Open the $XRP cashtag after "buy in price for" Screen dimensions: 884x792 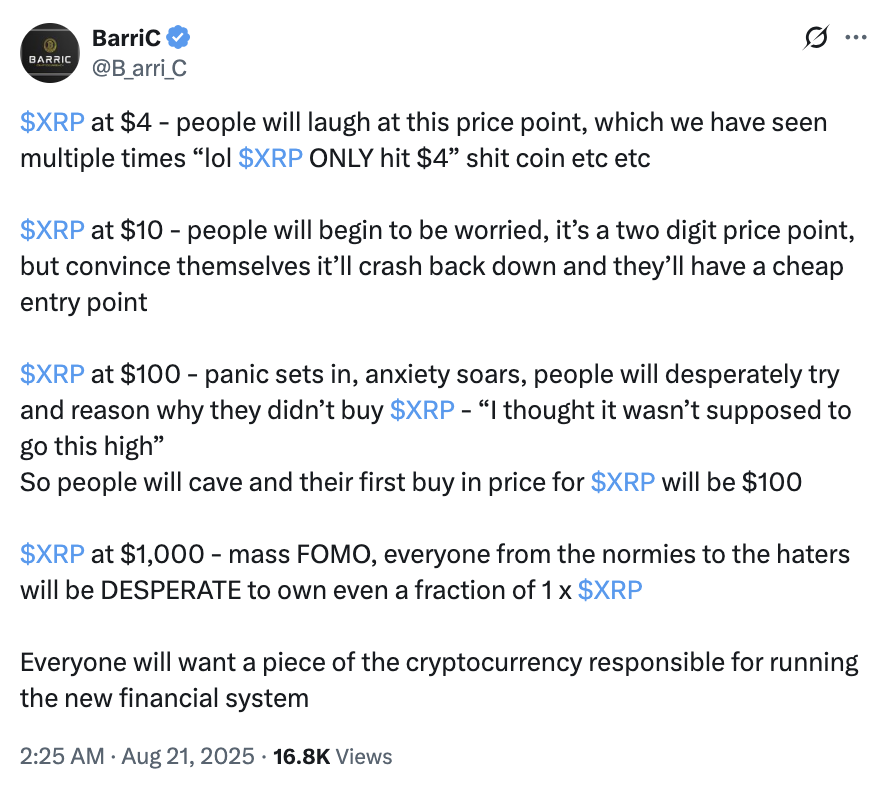pyautogui.click(x=622, y=483)
